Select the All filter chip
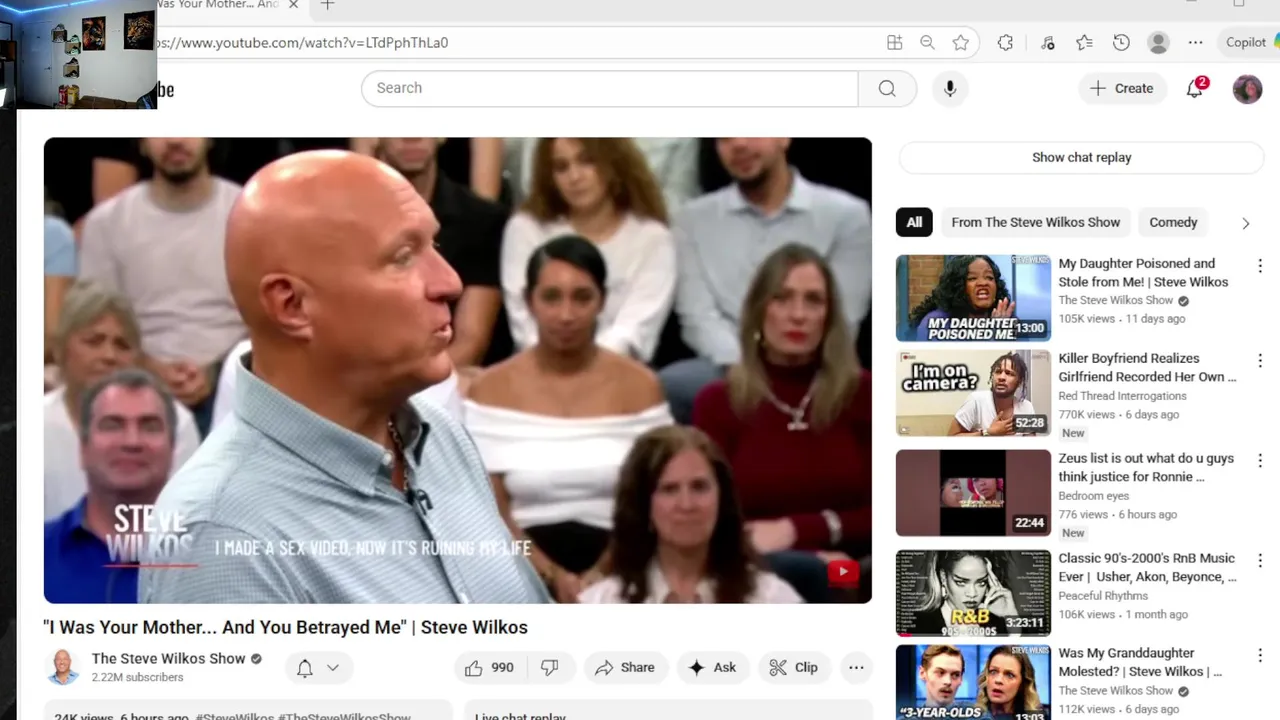This screenshot has height=720, width=1280. pyautogui.click(x=914, y=222)
